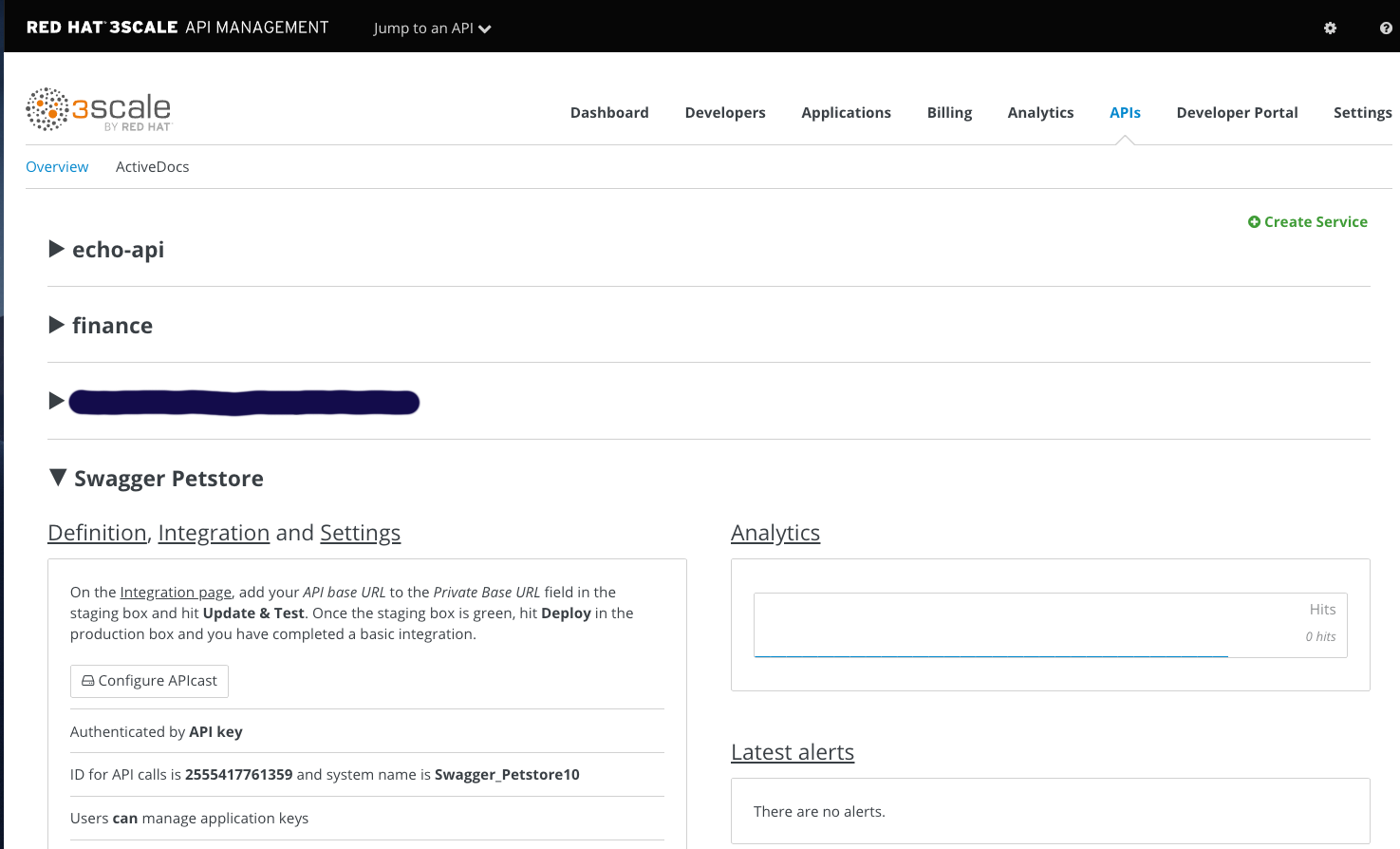The width and height of the screenshot is (1400, 849).
Task: Click 'Users can manage application keys' row
Action: (367, 818)
